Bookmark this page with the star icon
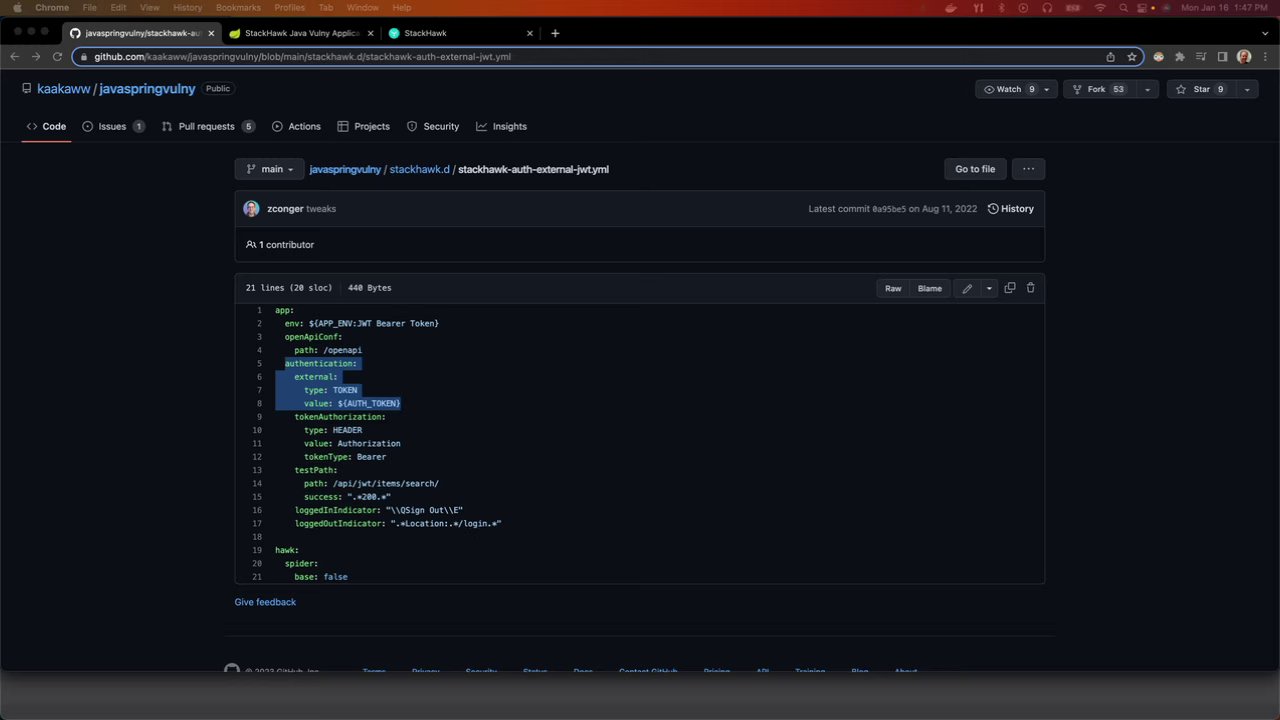 [1132, 57]
